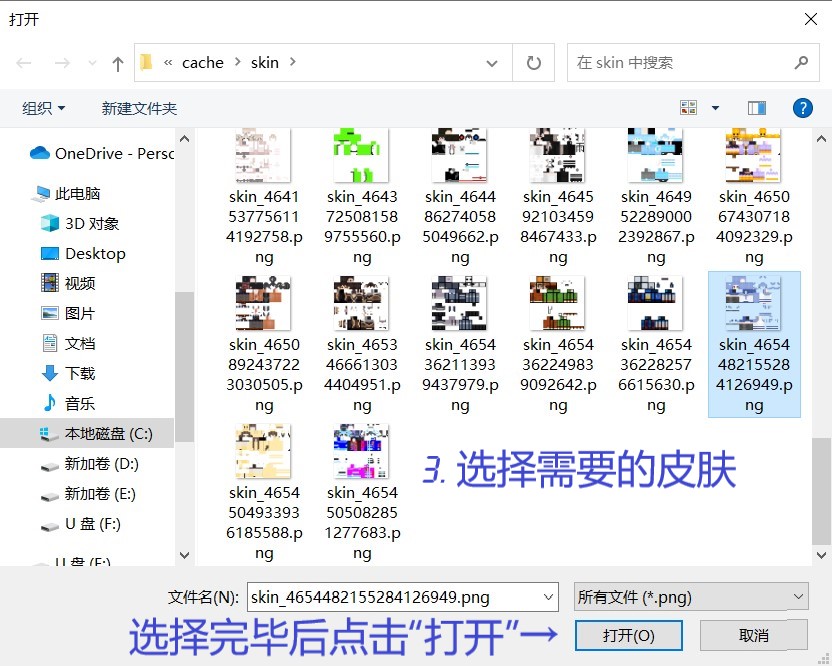This screenshot has width=832, height=666.
Task: Change view layout icon
Action: pyautogui.click(x=688, y=108)
